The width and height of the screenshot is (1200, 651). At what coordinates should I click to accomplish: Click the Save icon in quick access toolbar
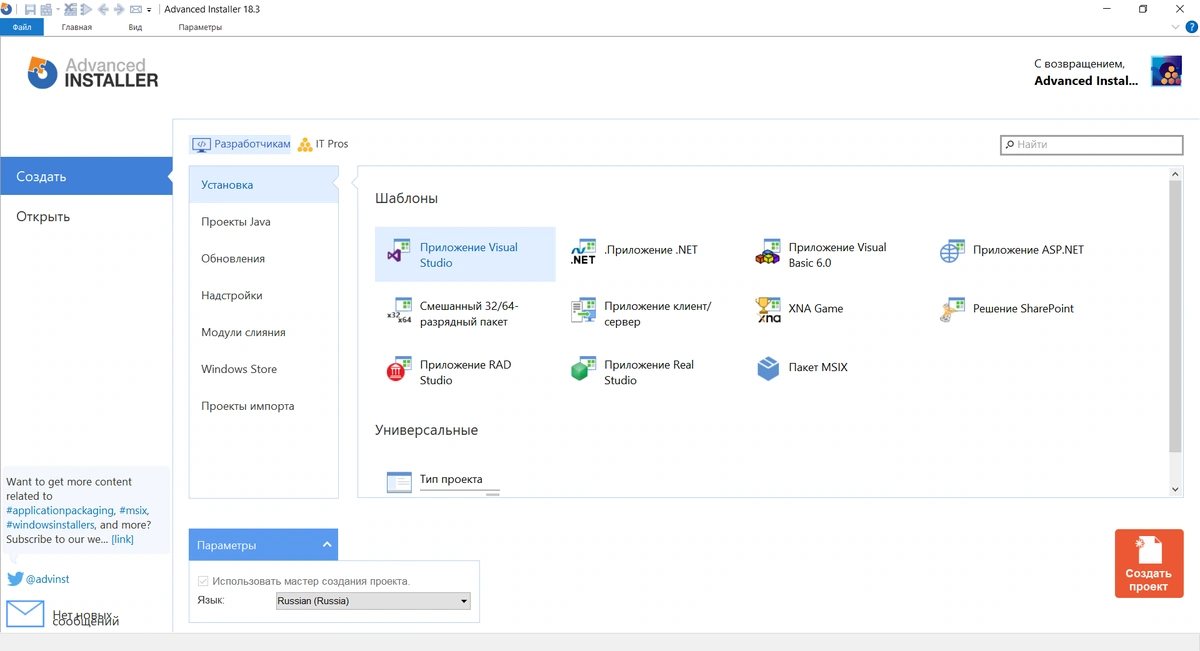(x=31, y=9)
